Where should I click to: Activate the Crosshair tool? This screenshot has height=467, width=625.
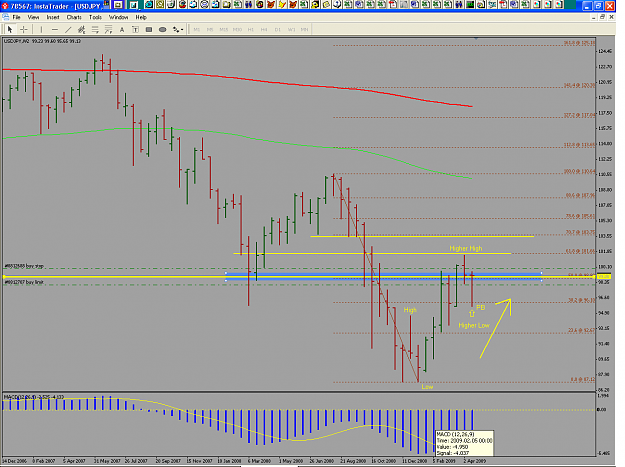pos(24,29)
